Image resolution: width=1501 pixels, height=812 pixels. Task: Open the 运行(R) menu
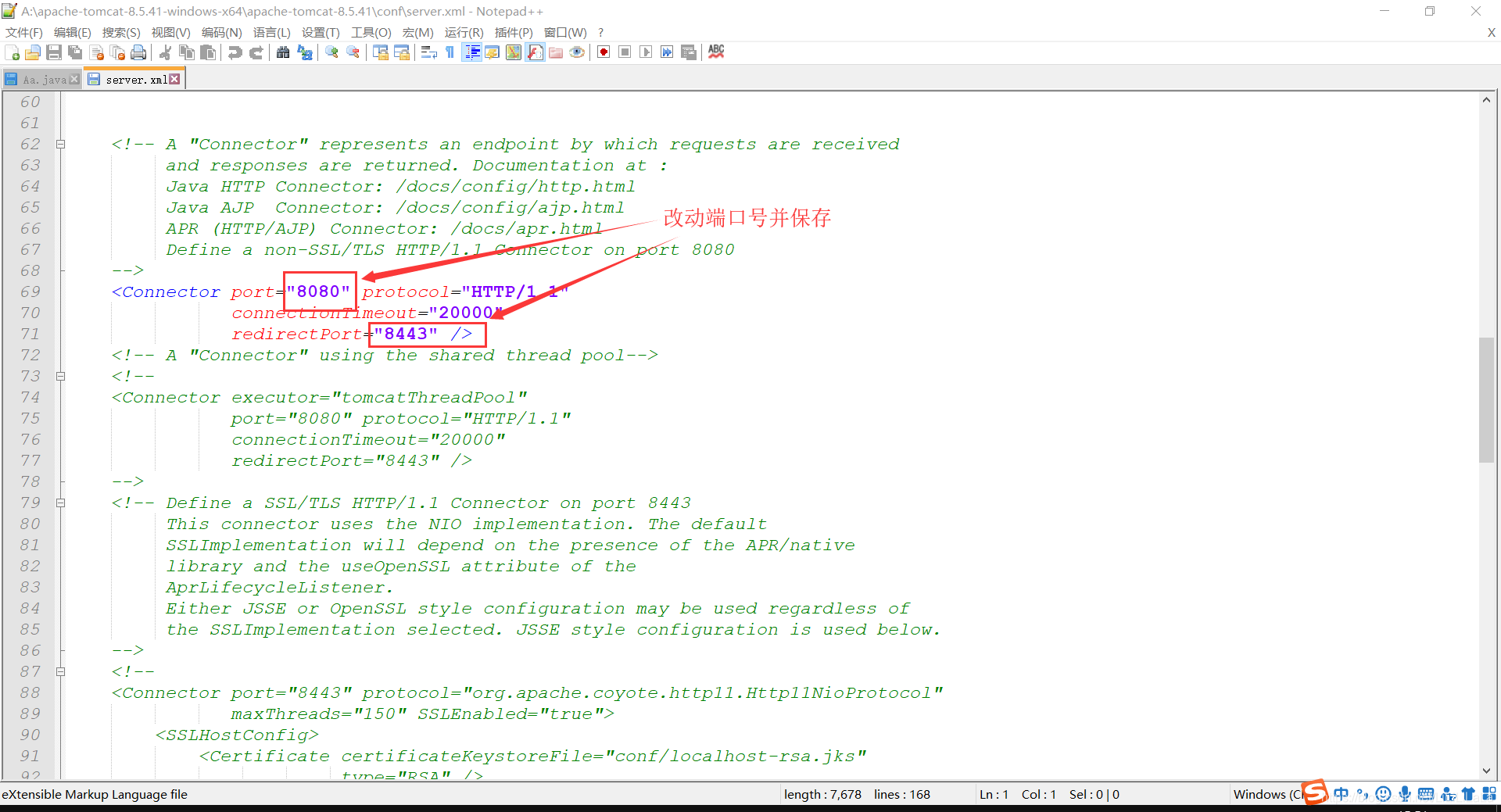pyautogui.click(x=464, y=32)
